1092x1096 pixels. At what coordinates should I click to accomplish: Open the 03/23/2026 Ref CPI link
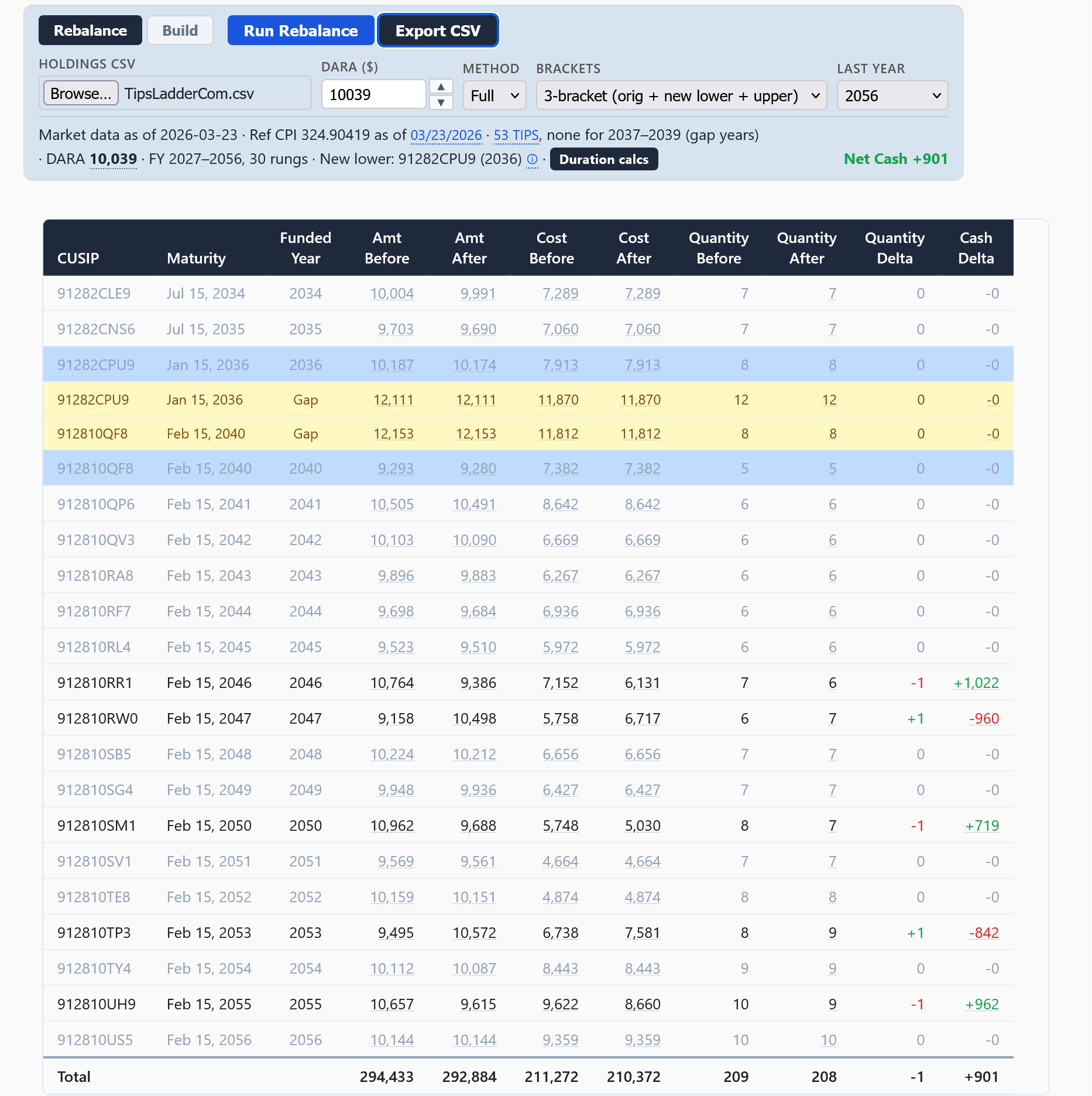click(x=446, y=135)
